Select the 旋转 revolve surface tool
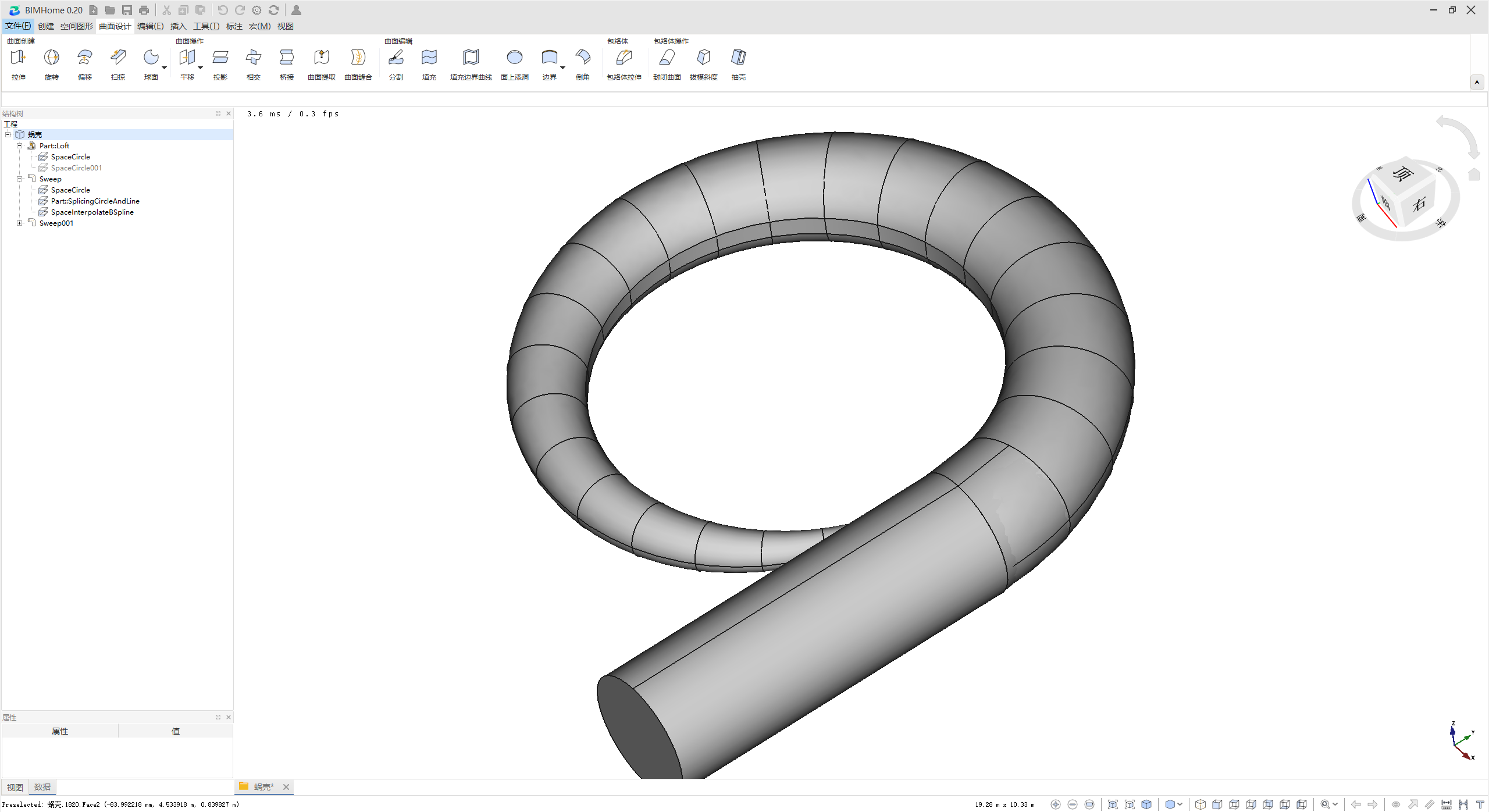This screenshot has width=1489, height=812. coord(52,64)
